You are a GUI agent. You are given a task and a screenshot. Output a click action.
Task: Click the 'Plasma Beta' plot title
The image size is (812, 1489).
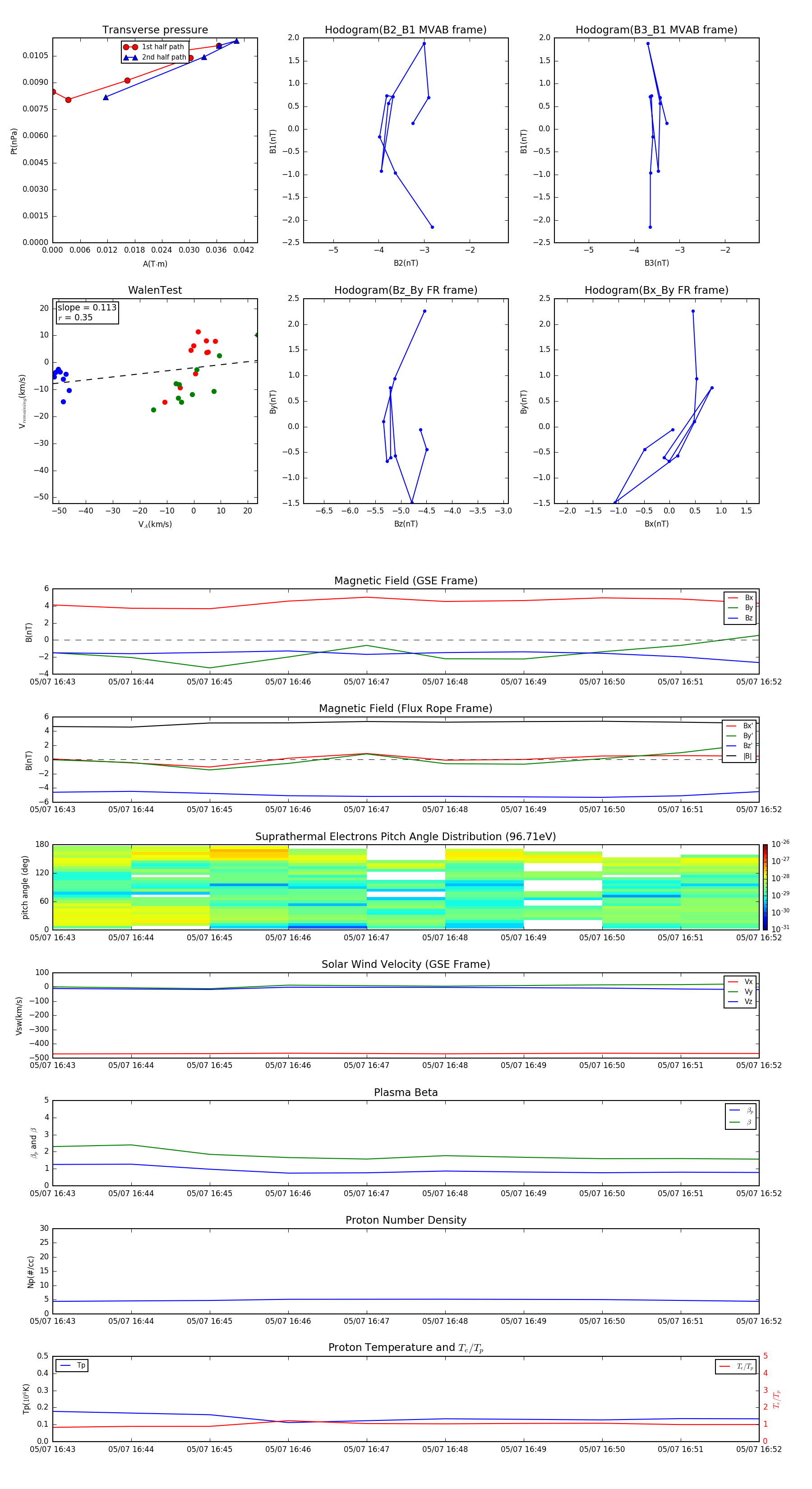[x=406, y=1092]
